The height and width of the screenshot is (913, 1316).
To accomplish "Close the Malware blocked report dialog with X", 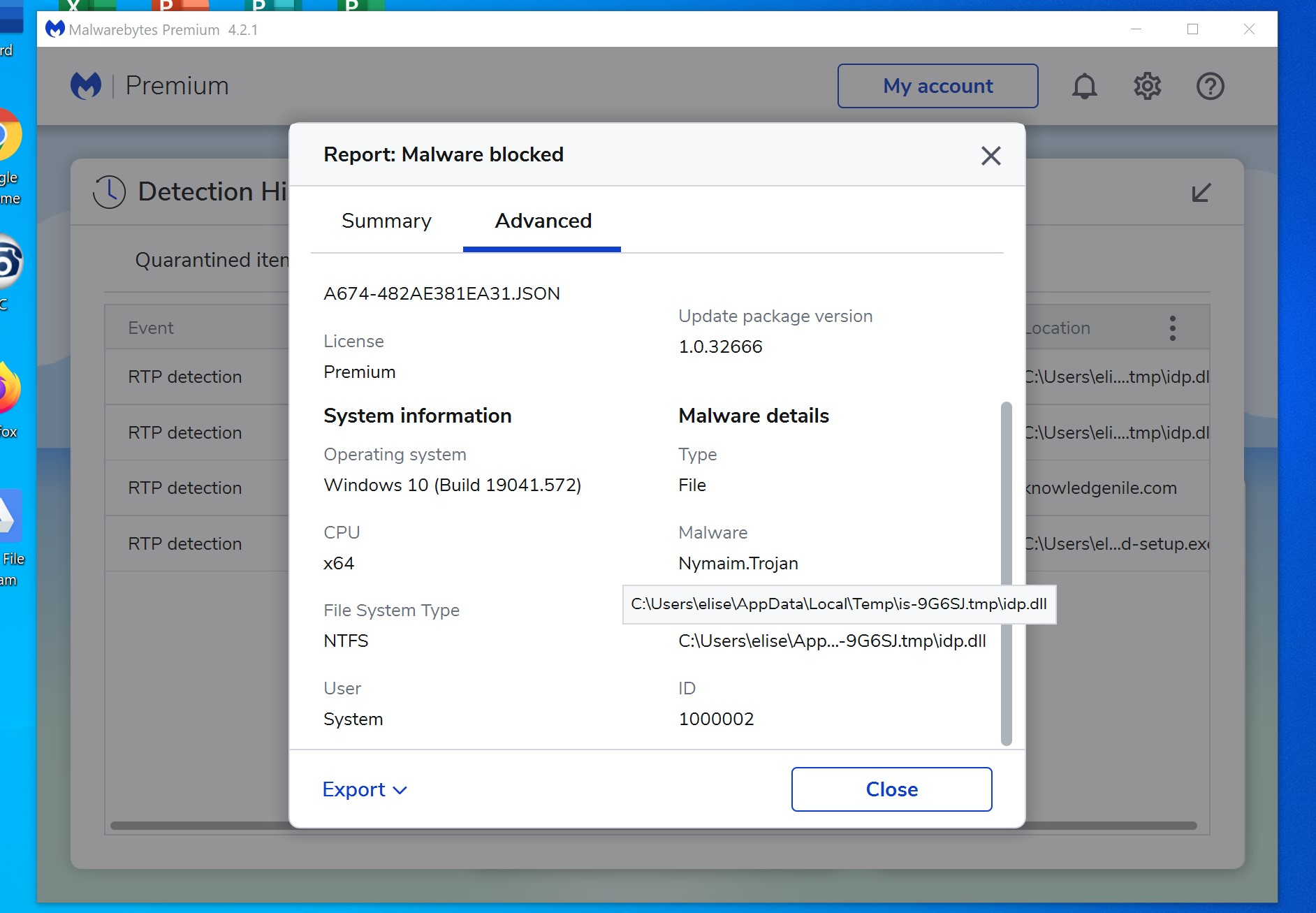I will click(x=990, y=155).
